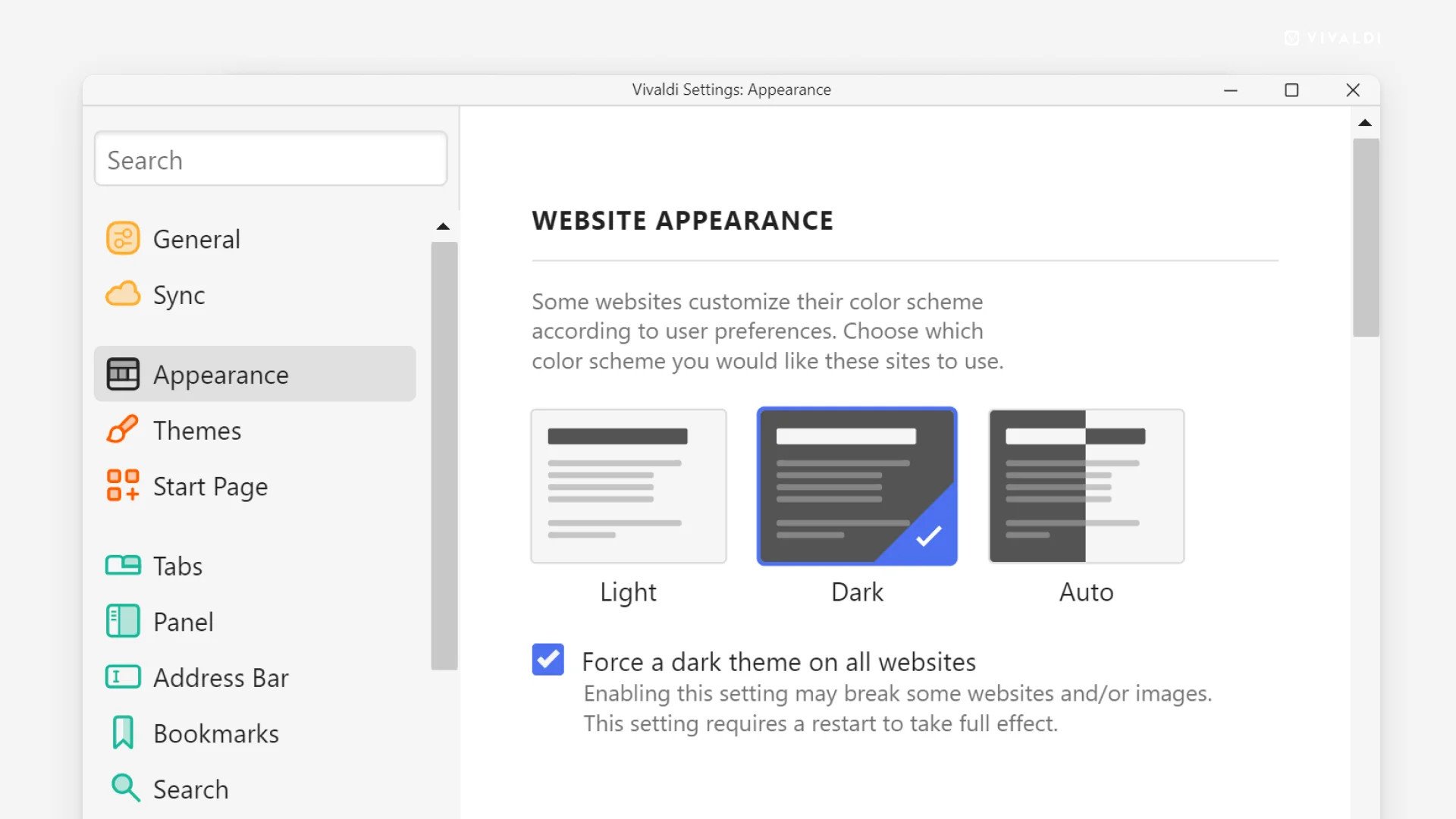Click the sidebar scroll up arrow
Image resolution: width=1456 pixels, height=819 pixels.
pyautogui.click(x=444, y=226)
